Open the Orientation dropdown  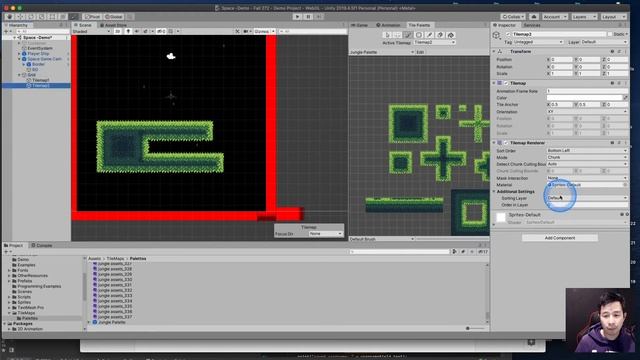point(587,112)
